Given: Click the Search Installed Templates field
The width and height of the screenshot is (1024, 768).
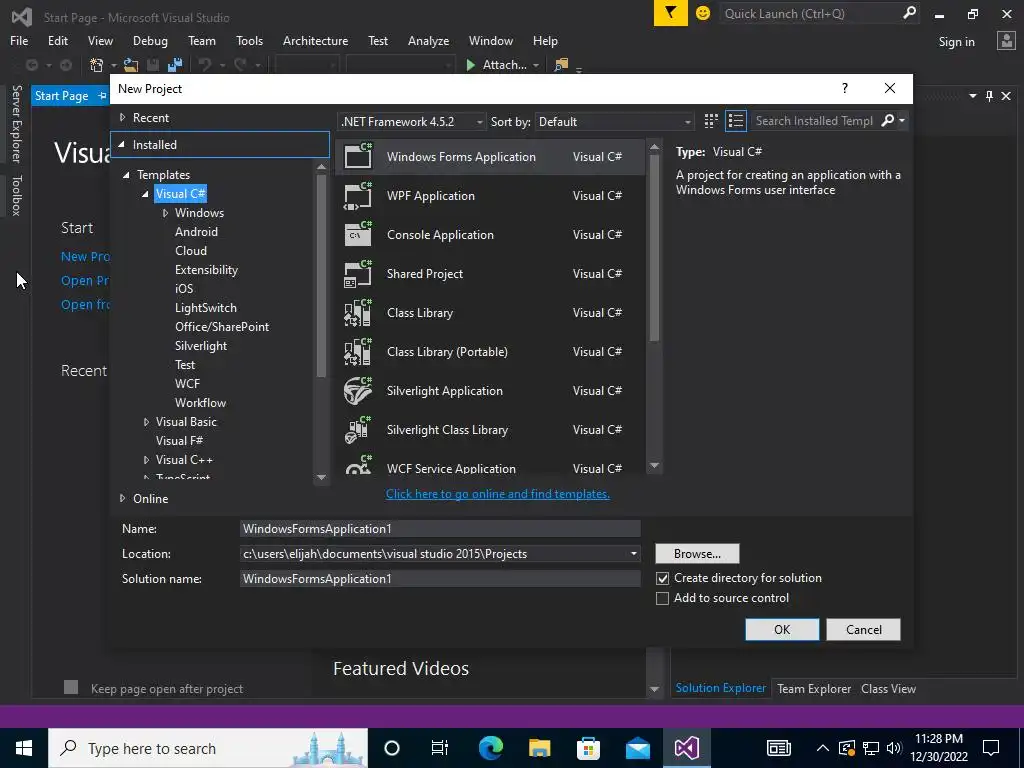Looking at the screenshot, I should tap(814, 121).
